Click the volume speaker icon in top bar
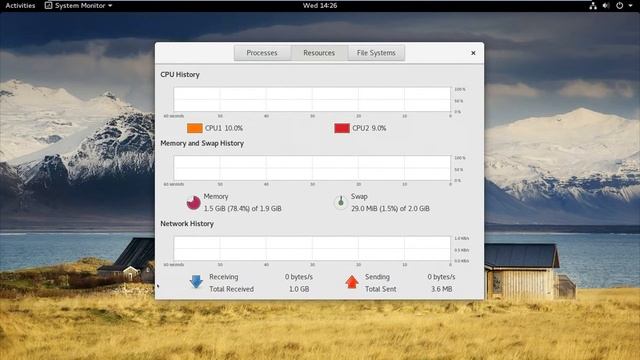The height and width of the screenshot is (360, 640). pyautogui.click(x=606, y=6)
